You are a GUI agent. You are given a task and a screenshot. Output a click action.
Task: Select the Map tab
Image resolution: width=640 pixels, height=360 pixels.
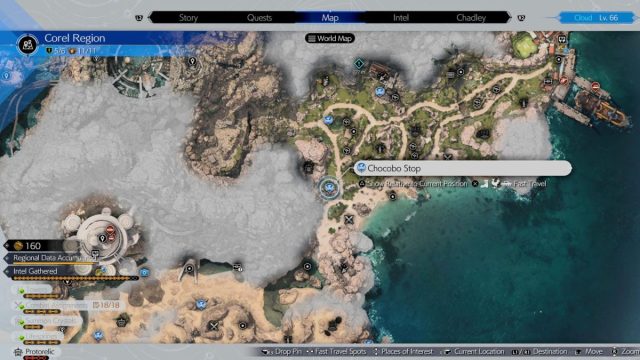330,18
